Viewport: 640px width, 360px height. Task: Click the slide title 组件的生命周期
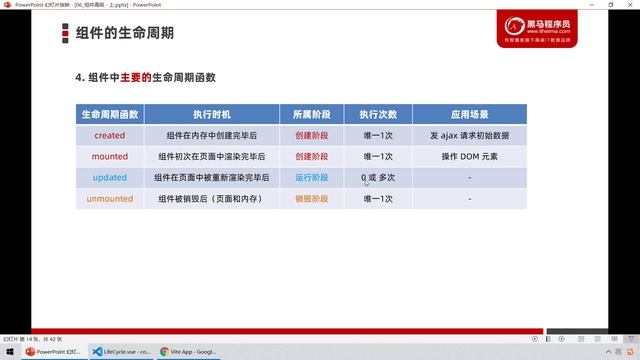pos(125,33)
